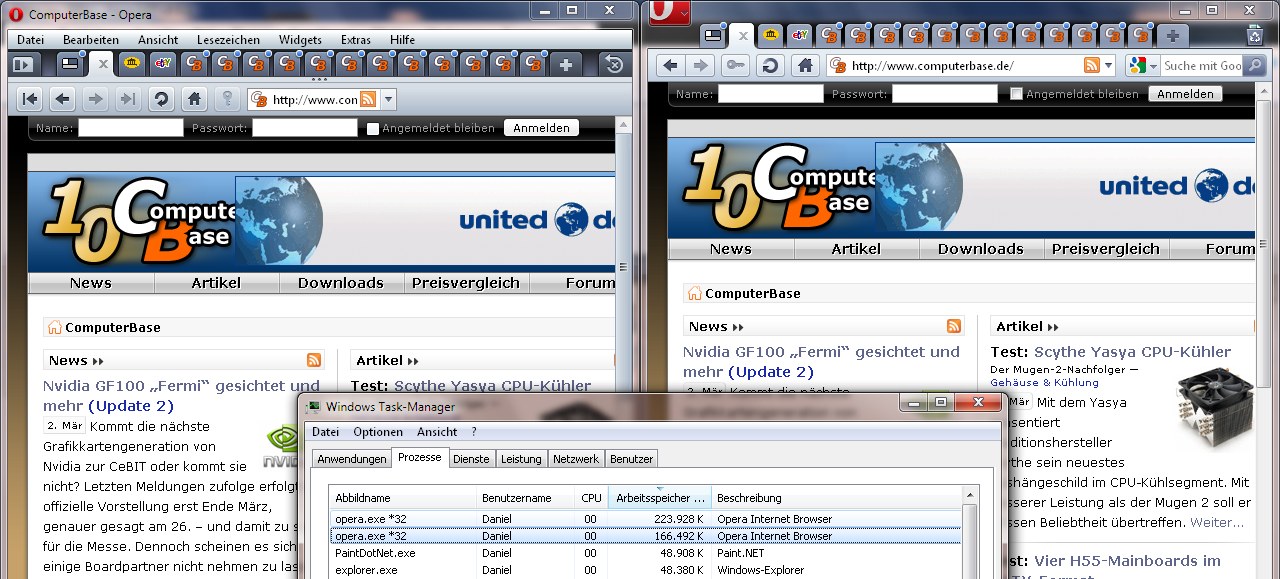Open the Optionen menu in Task-Manager
Screen dimensions: 1280x579
coord(378,432)
